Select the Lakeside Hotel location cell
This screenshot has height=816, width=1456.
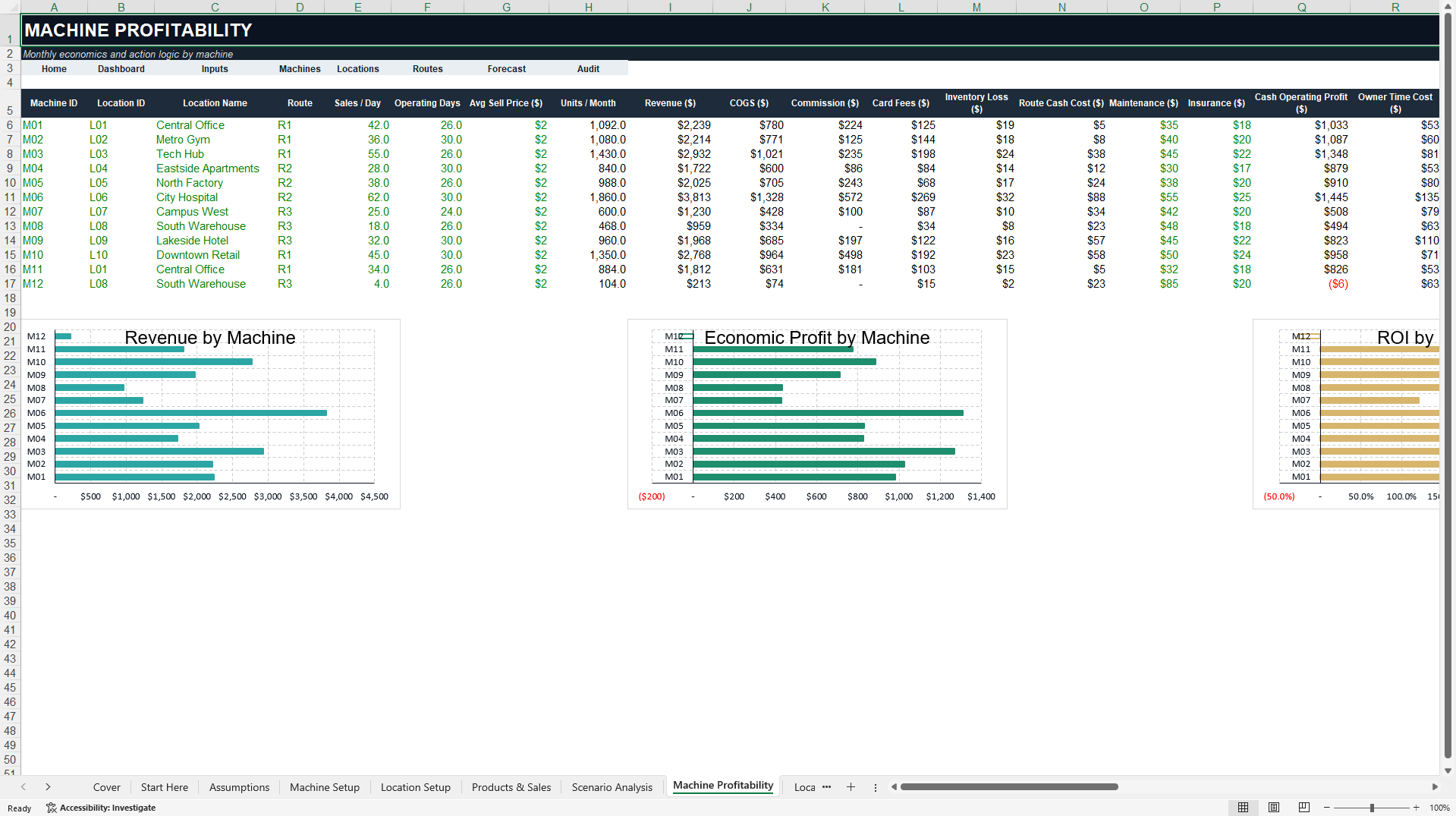coord(215,241)
